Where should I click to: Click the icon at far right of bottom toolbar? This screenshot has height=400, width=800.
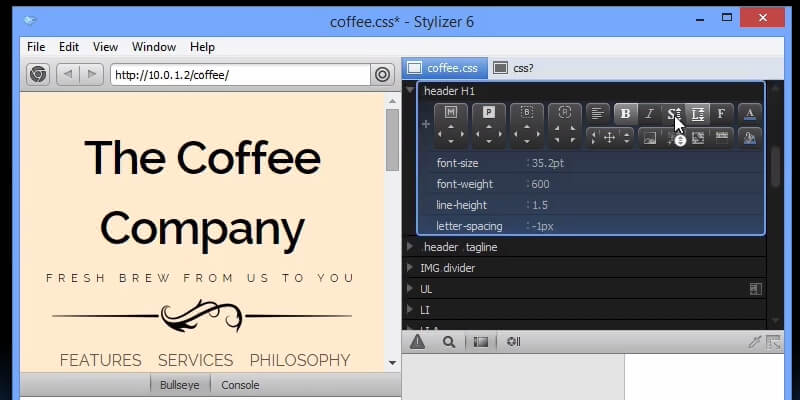coord(773,342)
